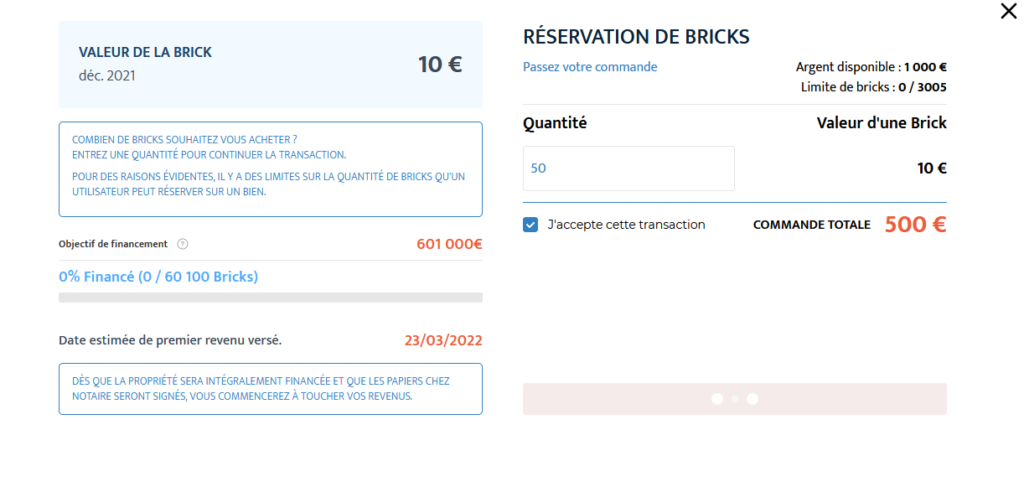Screen dimensions: 1024x492
Task: Click the 23/03/2022 estimated date
Action: [x=443, y=340]
